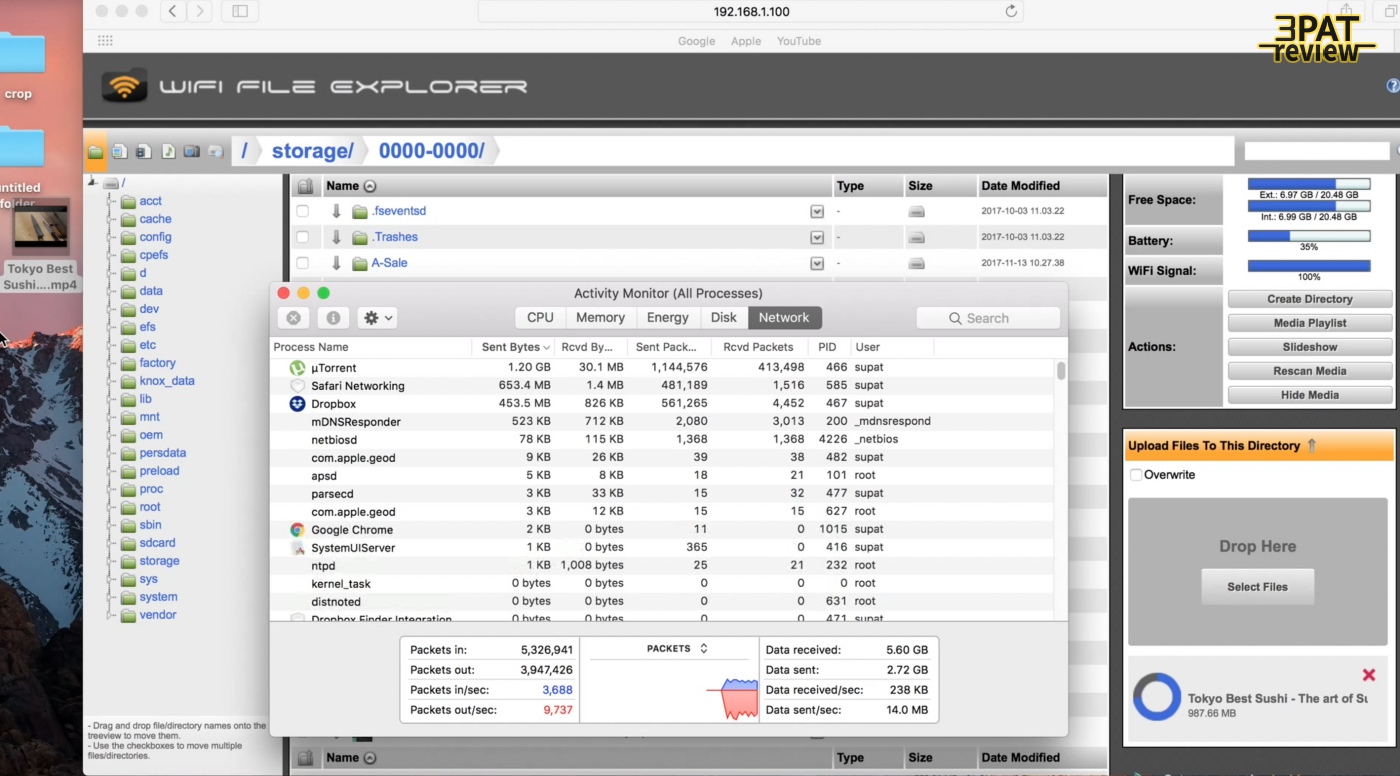Image resolution: width=1400 pixels, height=776 pixels.
Task: Collapse the root tree node
Action: (x=92, y=182)
